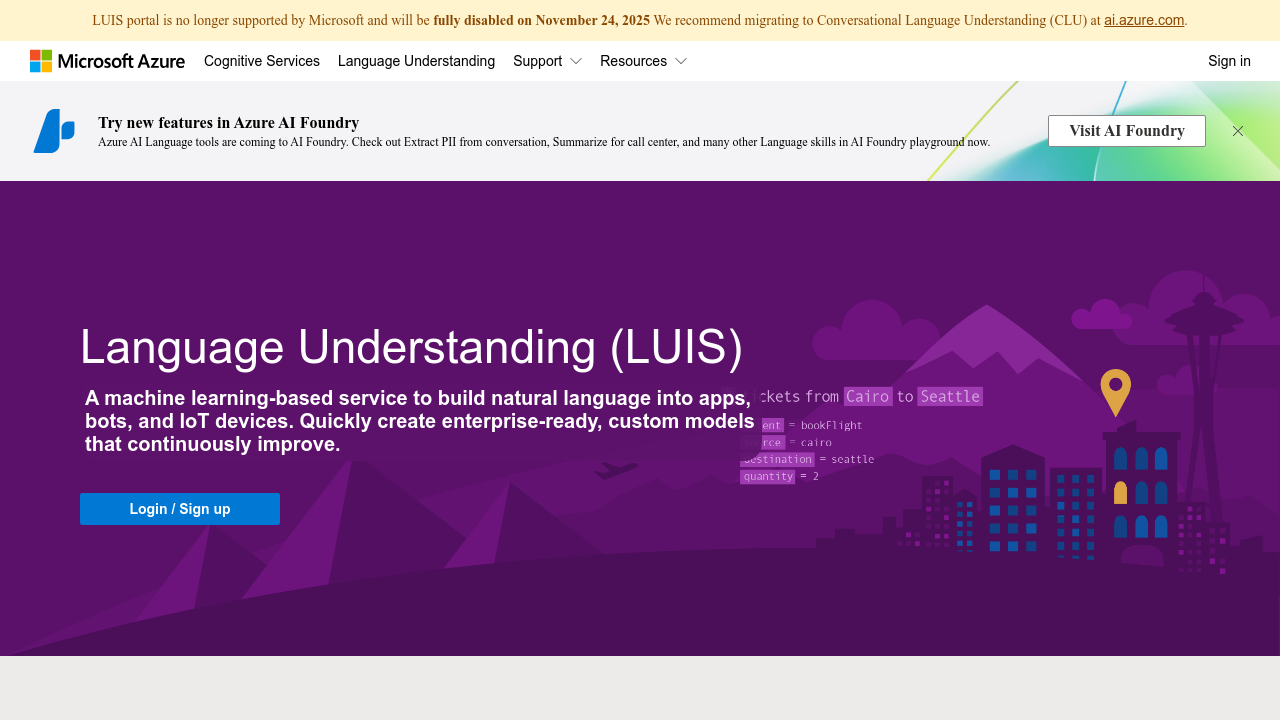This screenshot has width=1280, height=720.
Task: Open Cognitive Services menu item
Action: 261,61
